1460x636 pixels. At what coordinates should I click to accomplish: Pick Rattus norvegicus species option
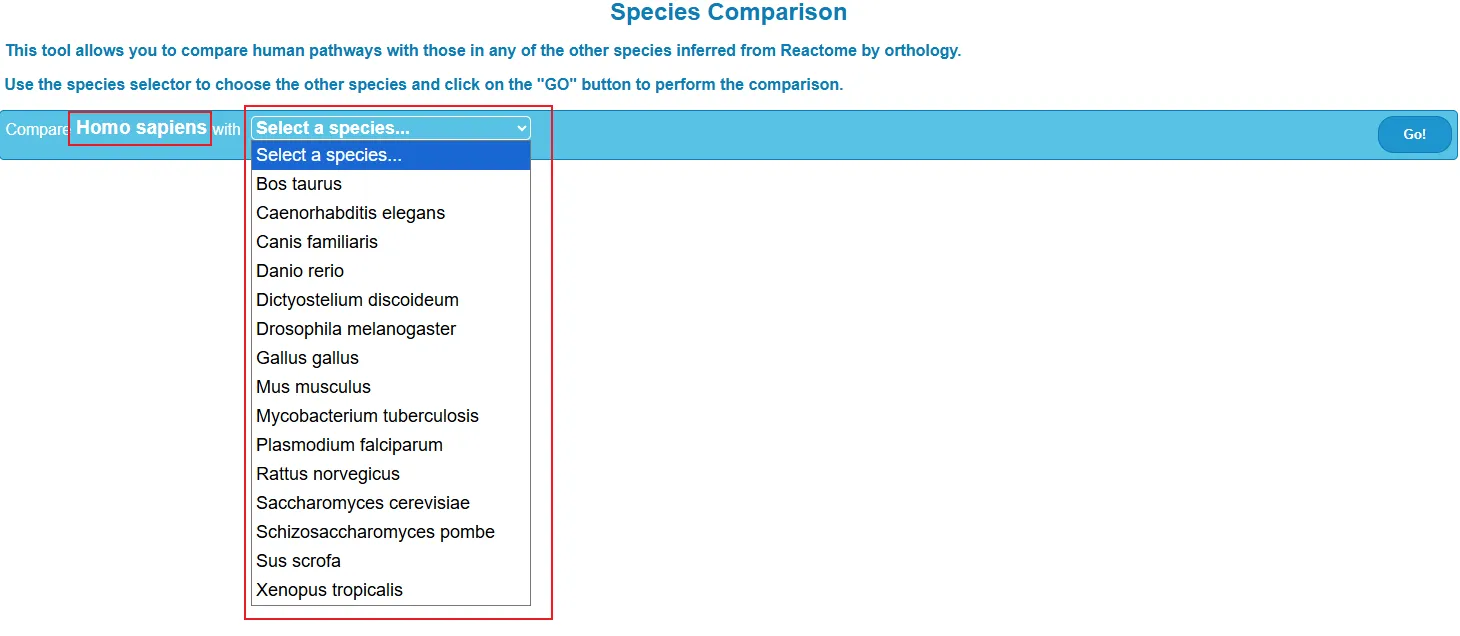point(328,474)
